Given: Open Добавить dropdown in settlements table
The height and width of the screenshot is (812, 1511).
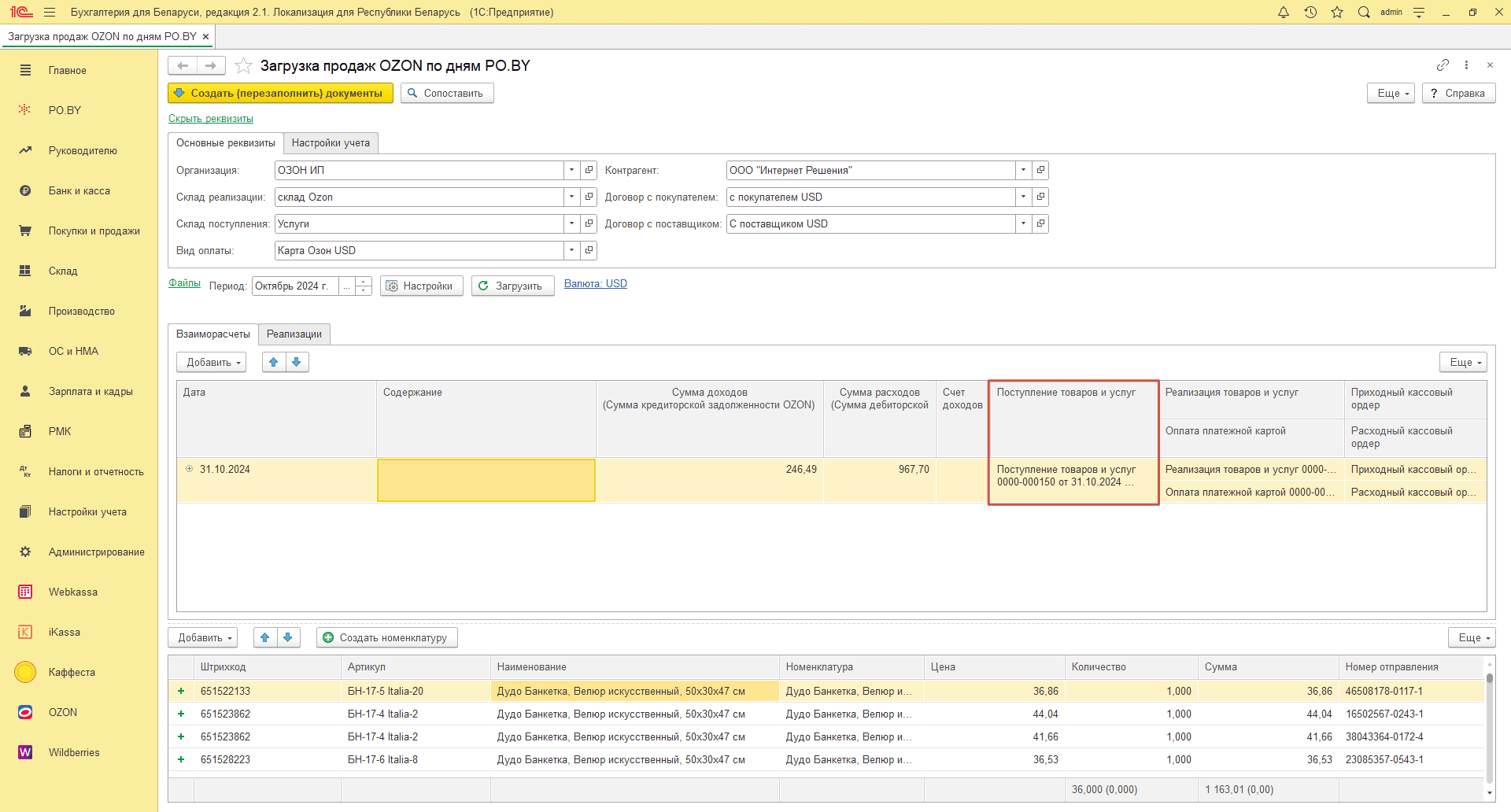Looking at the screenshot, I should click(x=212, y=362).
